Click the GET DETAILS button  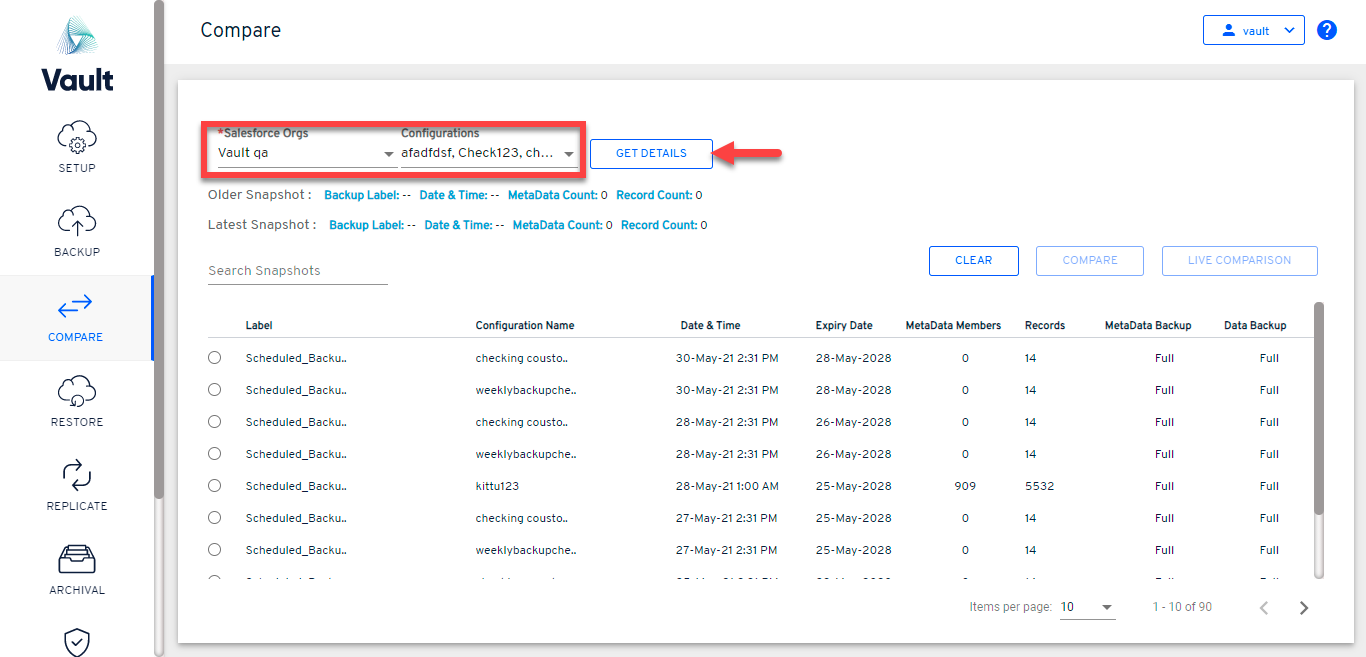[651, 154]
